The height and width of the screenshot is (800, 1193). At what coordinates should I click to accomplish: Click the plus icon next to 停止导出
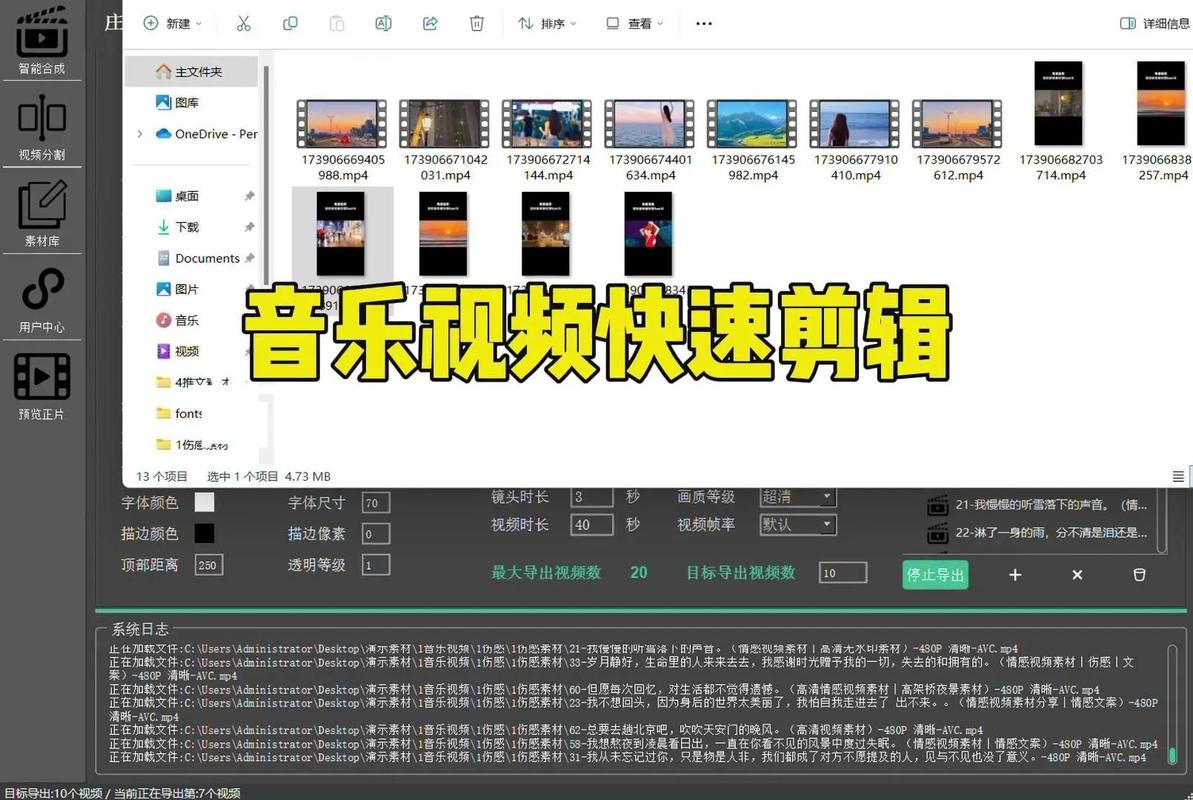1014,575
